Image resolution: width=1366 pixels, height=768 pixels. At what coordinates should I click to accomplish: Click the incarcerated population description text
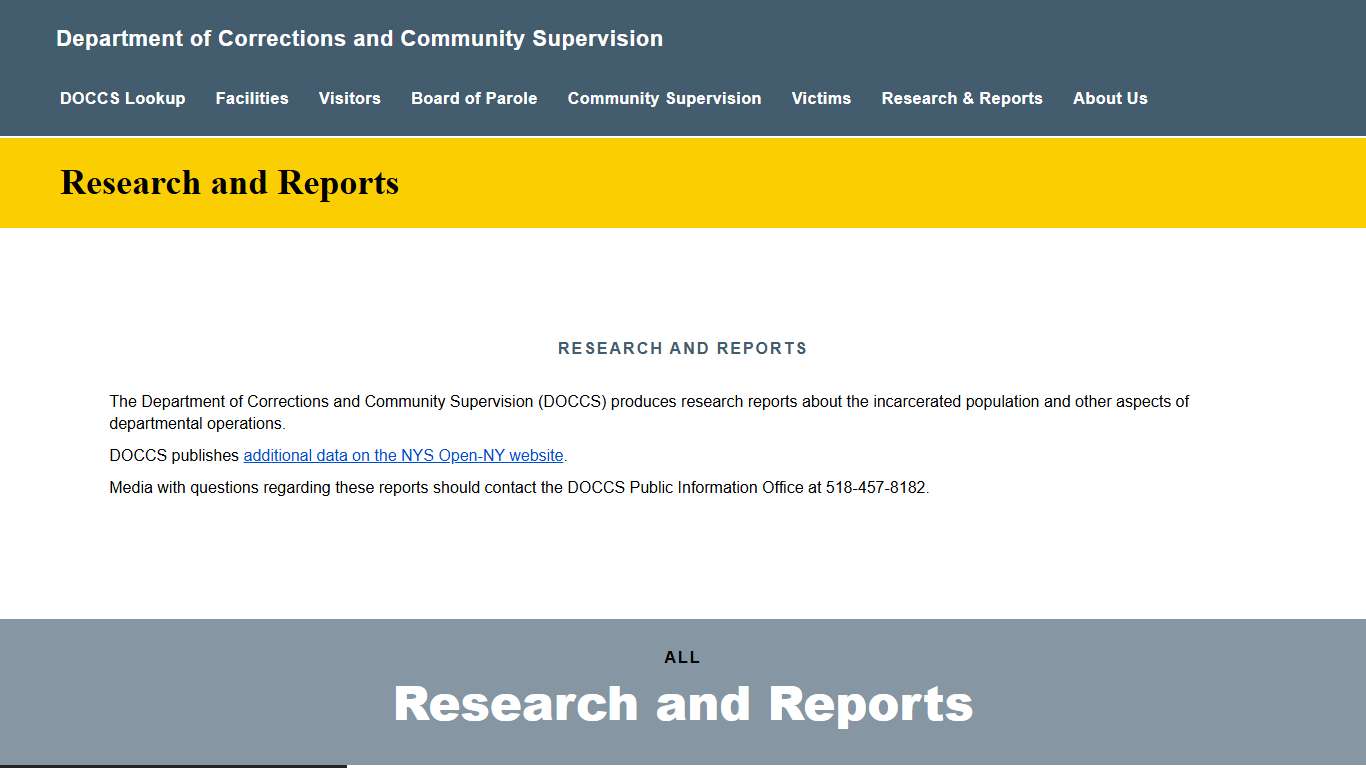pos(649,401)
